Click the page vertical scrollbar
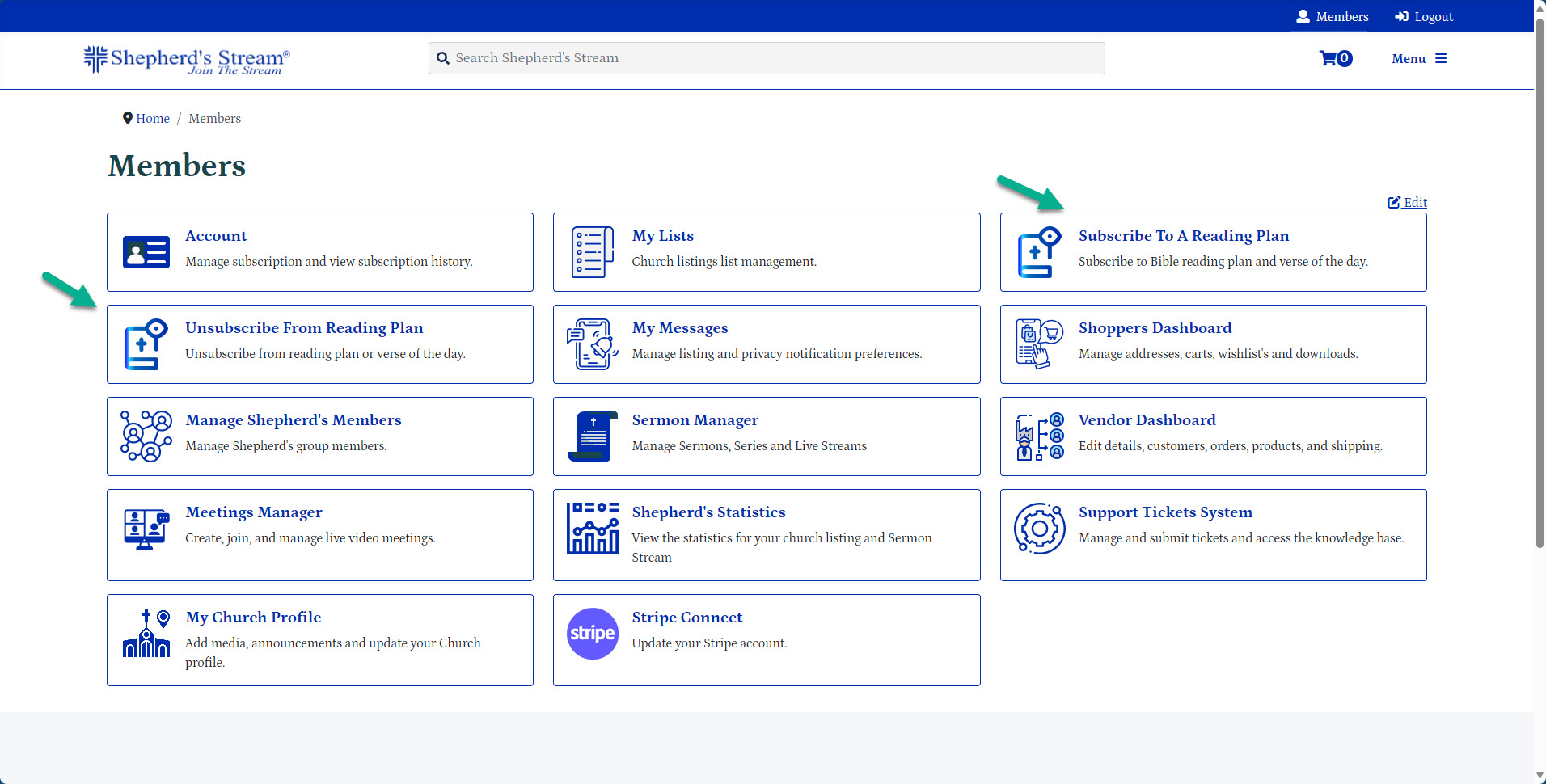Screen dimensions: 1546x784 click(1540, 283)
